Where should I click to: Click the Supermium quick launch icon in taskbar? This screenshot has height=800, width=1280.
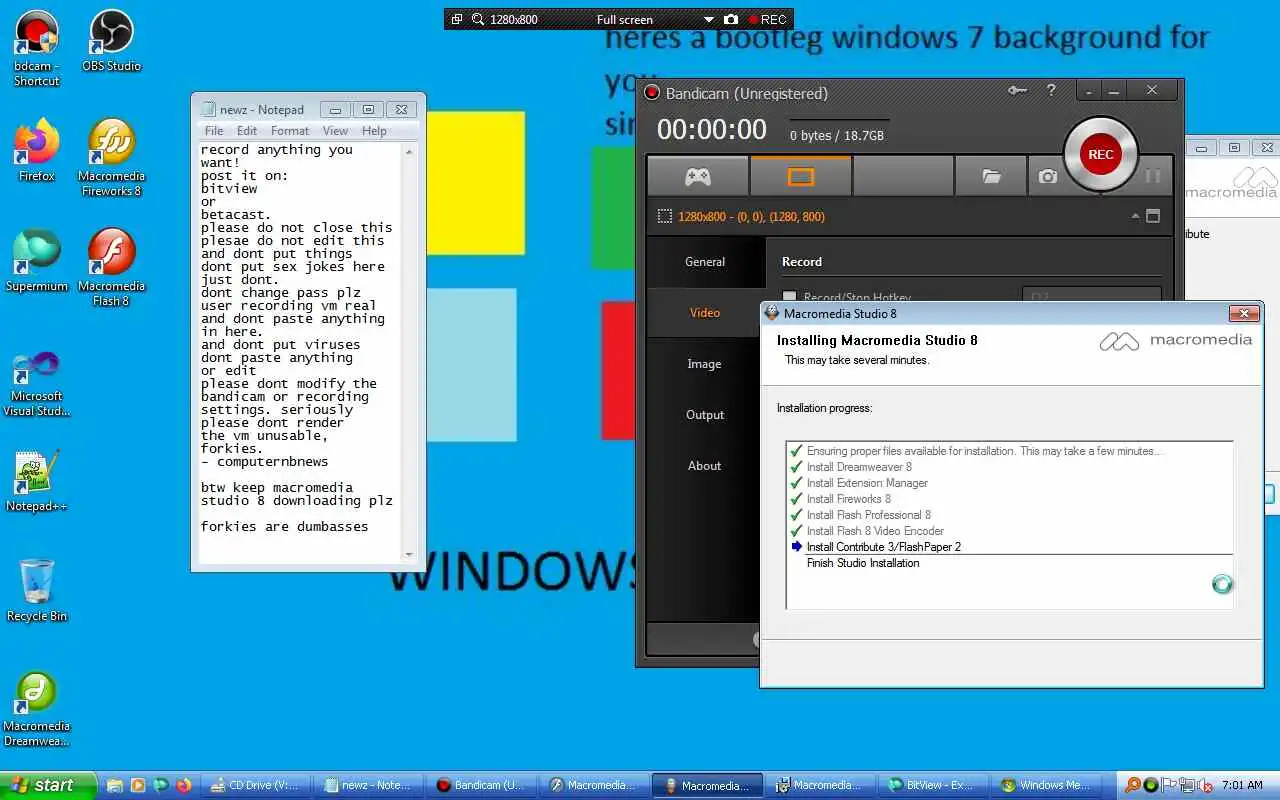coord(160,785)
